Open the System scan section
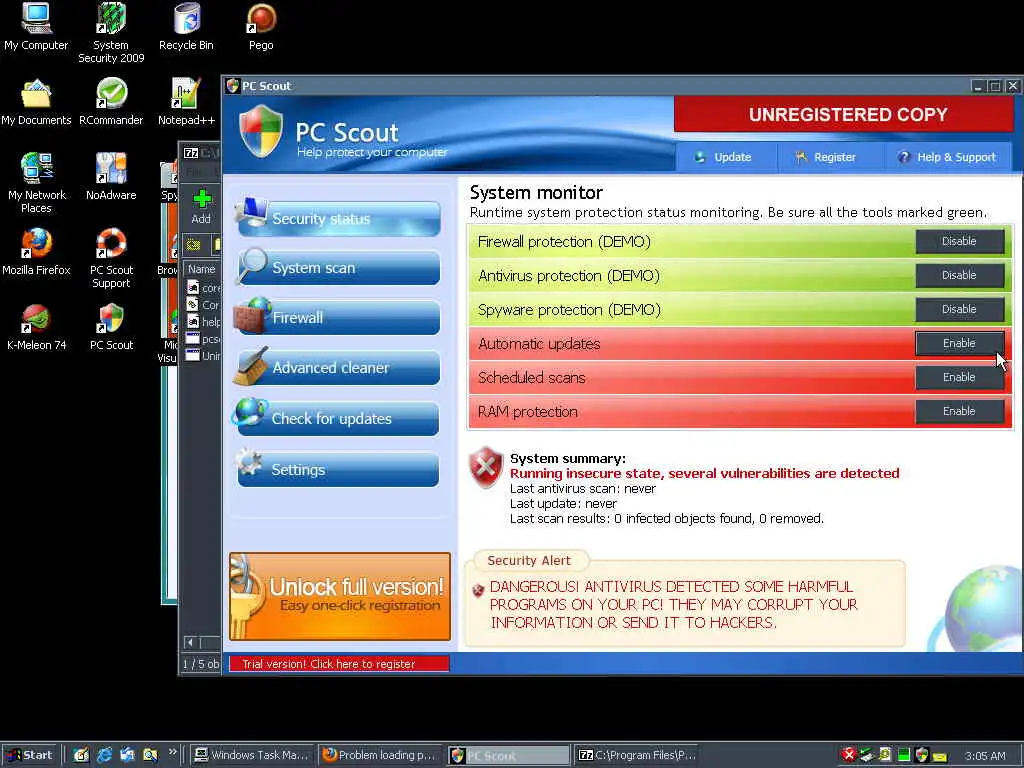This screenshot has width=1024, height=768. pos(338,268)
